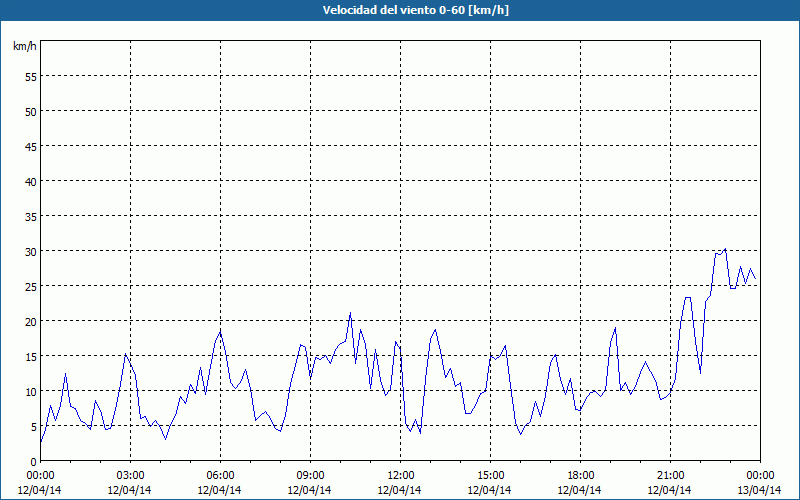
Task: Click the x-axis time label '18:00'
Action: point(581,476)
